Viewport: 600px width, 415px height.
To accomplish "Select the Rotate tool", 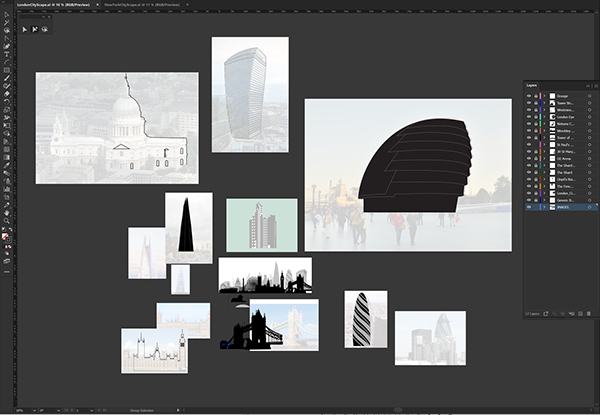I will 7,101.
